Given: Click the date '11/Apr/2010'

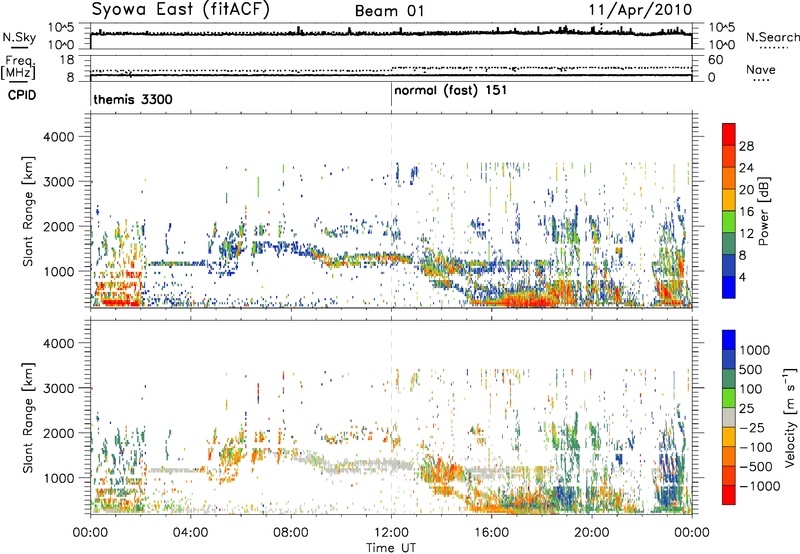Looking at the screenshot, I should click(640, 10).
